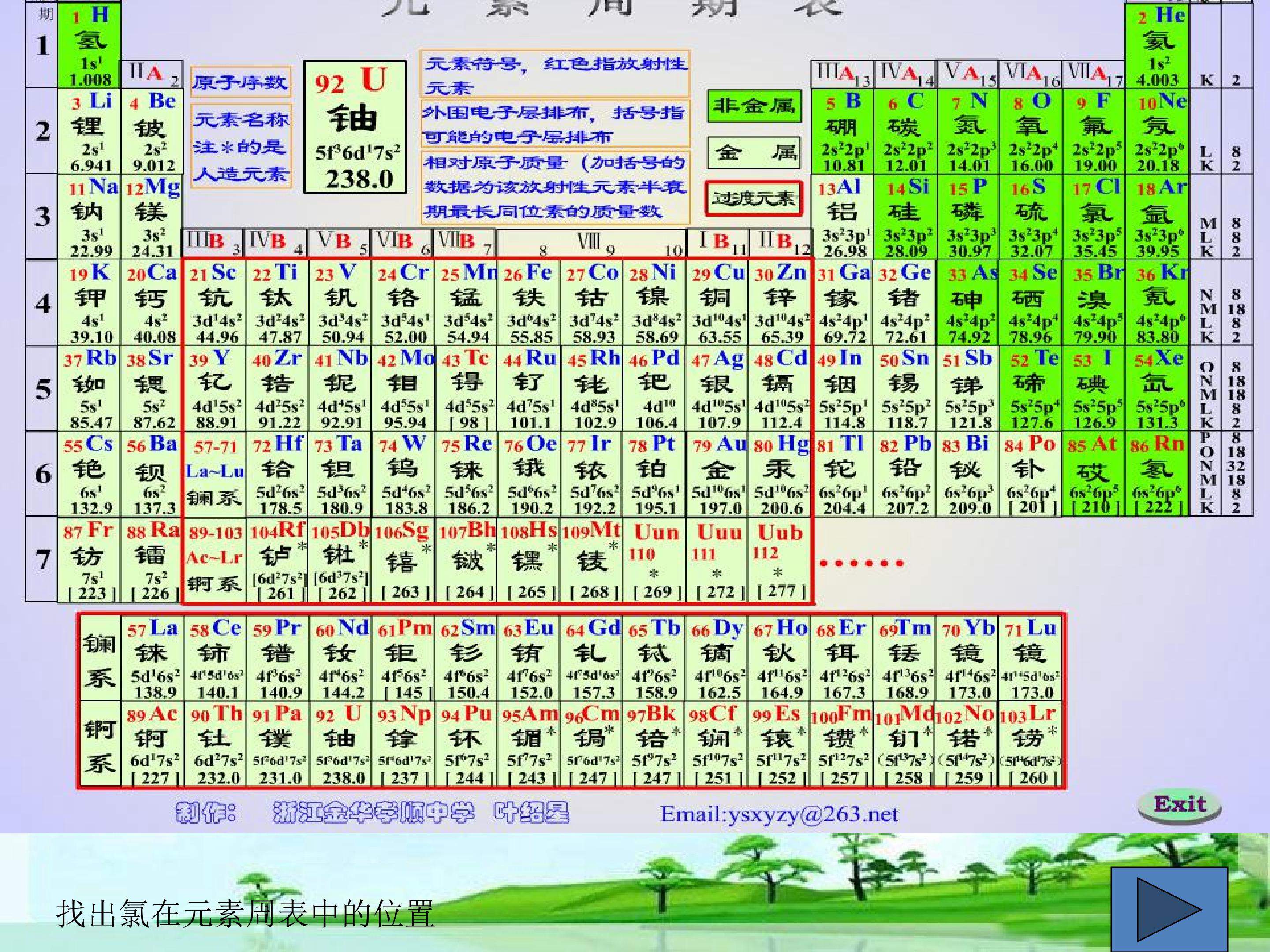The width and height of the screenshot is (1270, 952).
Task: Click the ⅡA group header
Action: (152, 74)
